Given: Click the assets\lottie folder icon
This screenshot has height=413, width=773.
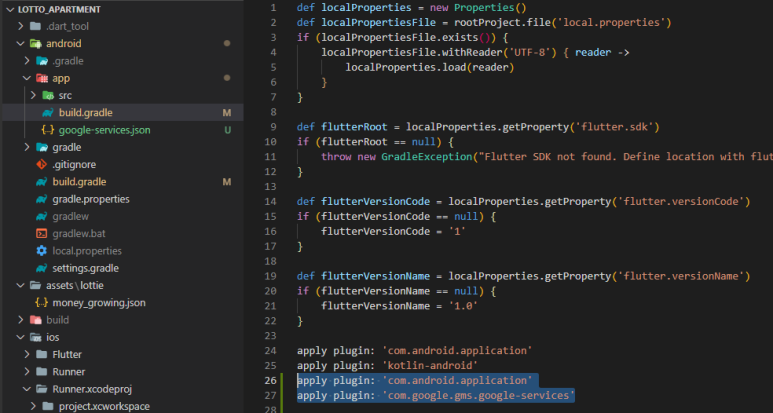Looking at the screenshot, I should click(35, 285).
